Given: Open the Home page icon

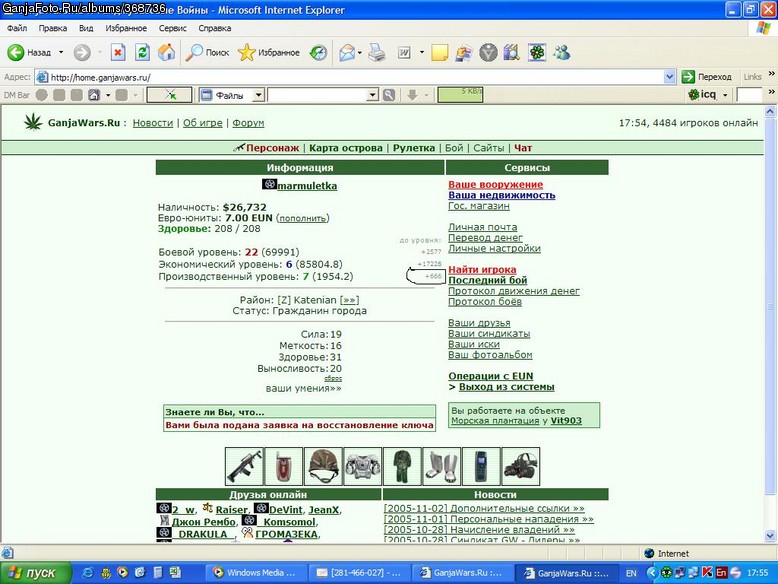Looking at the screenshot, I should tap(167, 52).
